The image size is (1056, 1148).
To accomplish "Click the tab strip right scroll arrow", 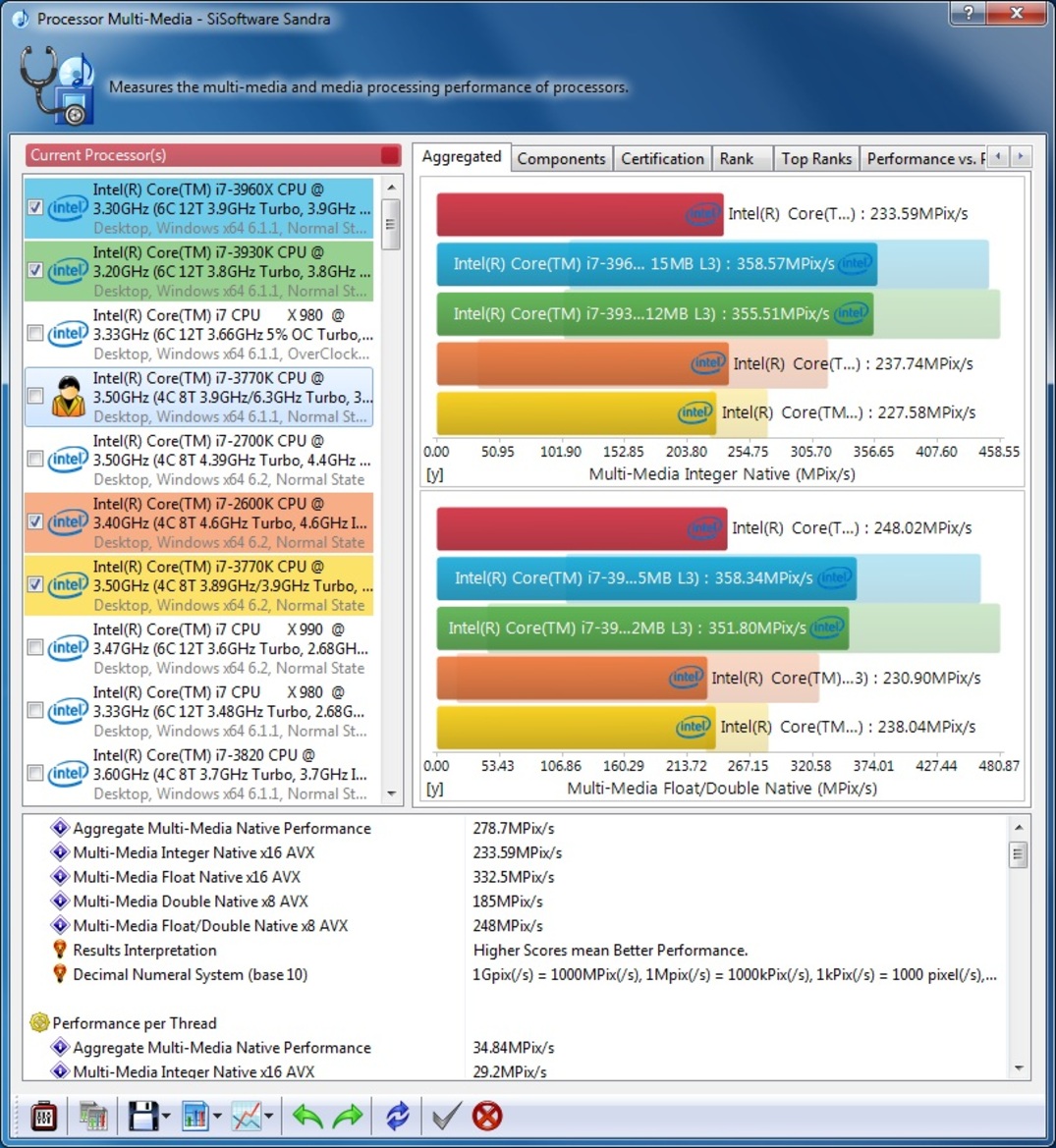I will (1020, 156).
